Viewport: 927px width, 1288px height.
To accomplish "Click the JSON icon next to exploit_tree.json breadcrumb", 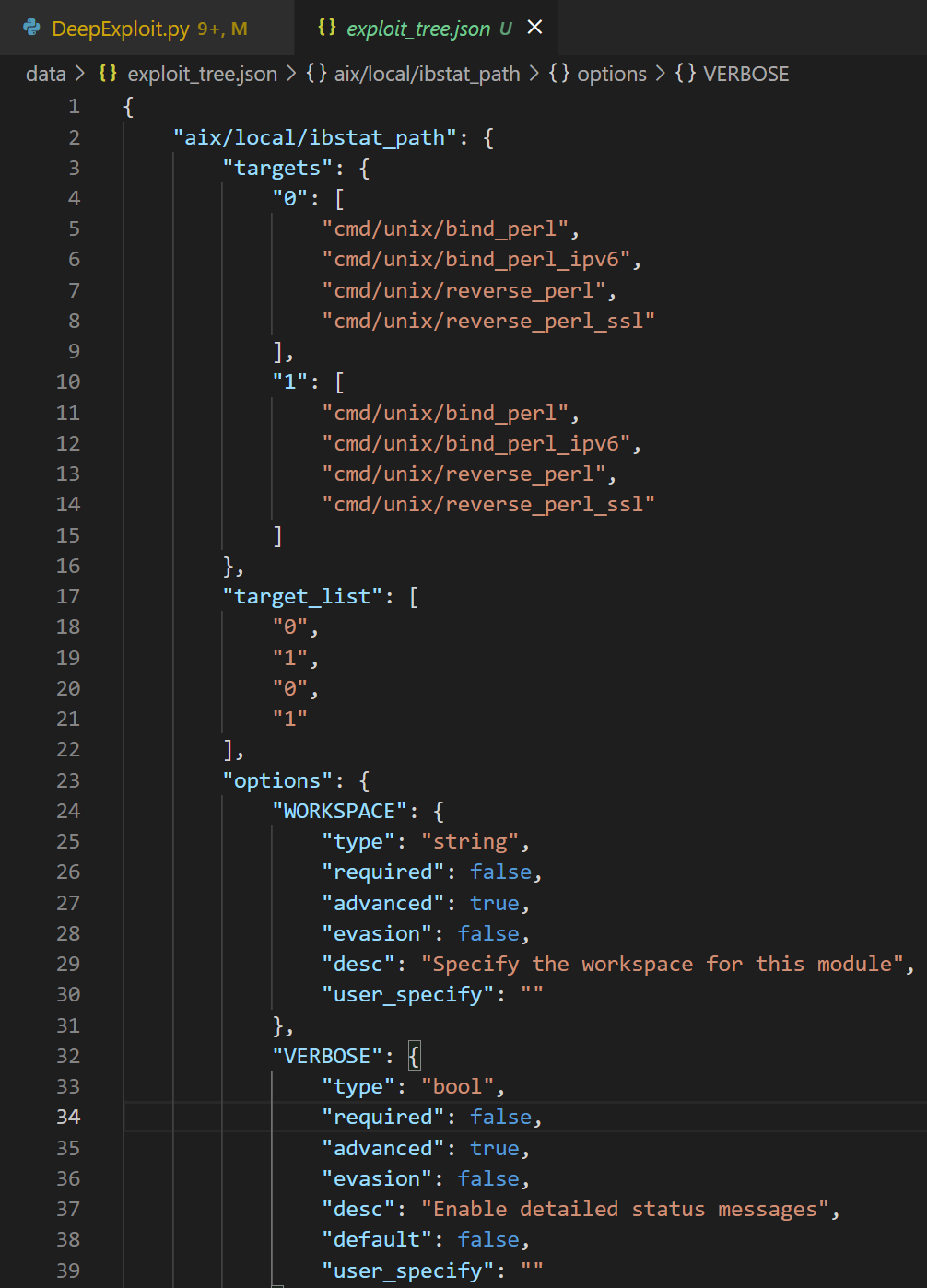I will 108,74.
